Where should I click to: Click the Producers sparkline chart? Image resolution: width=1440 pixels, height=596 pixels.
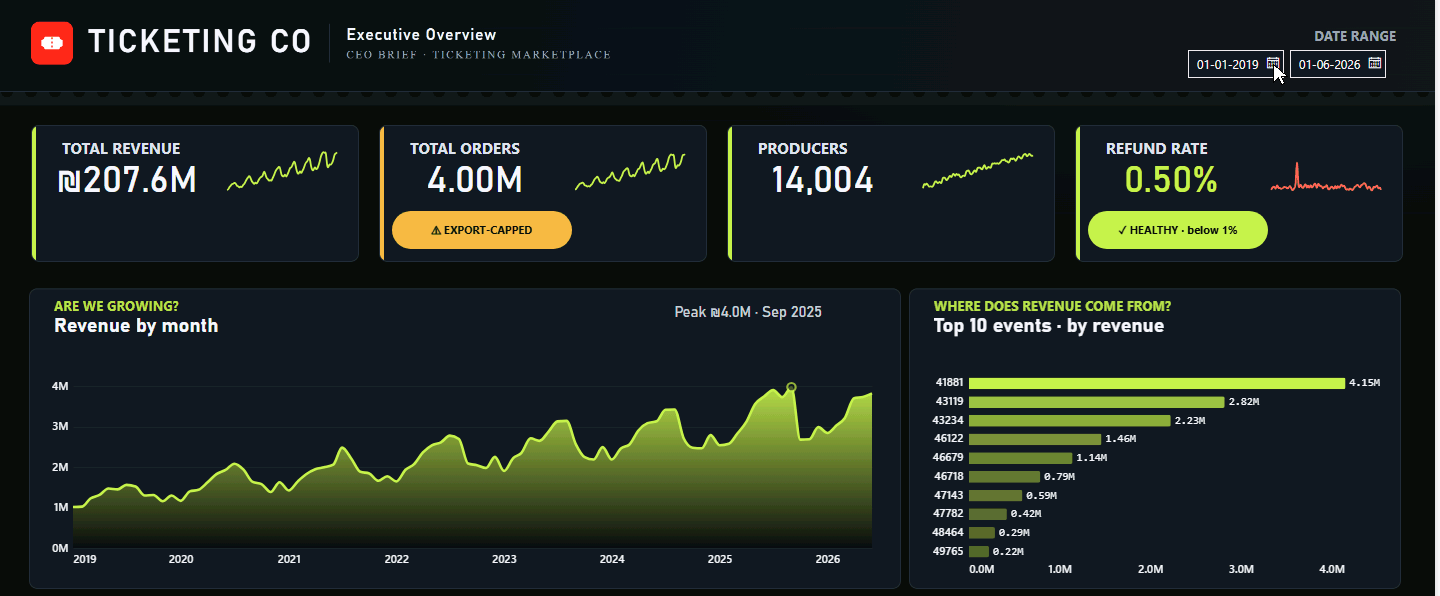977,170
